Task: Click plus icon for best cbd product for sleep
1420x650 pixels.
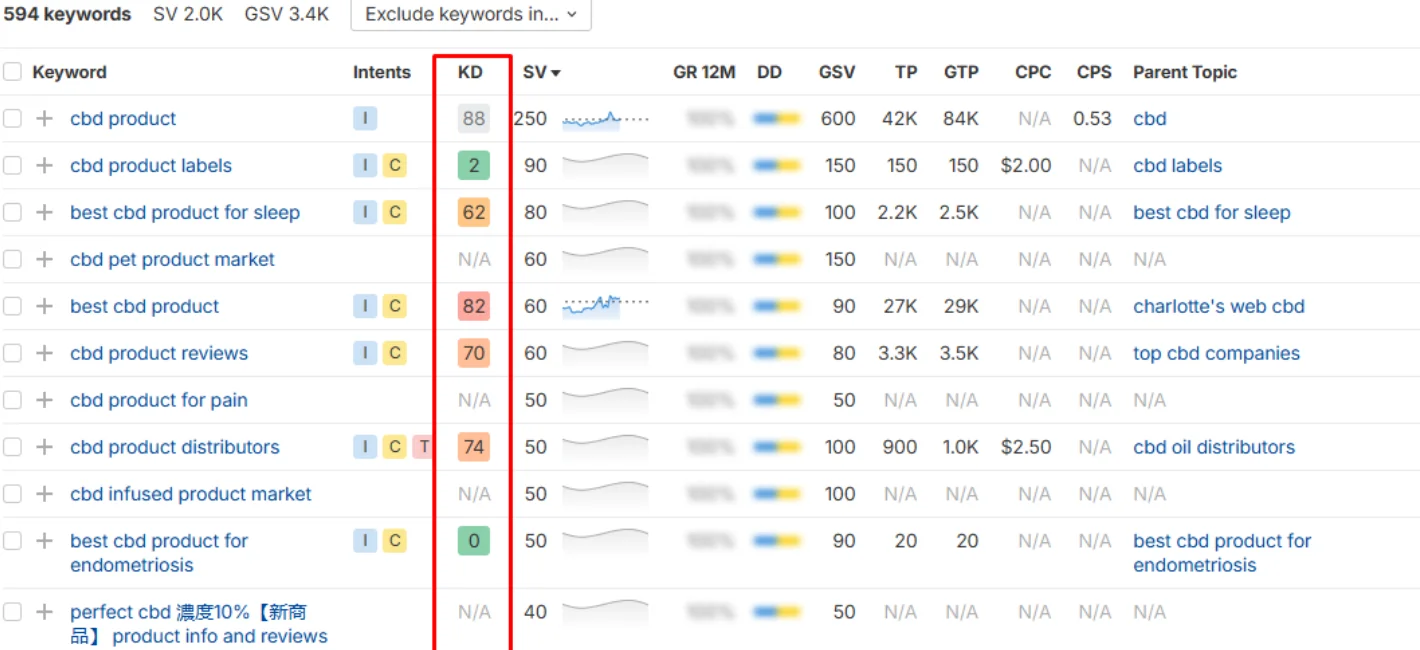Action: pyautogui.click(x=44, y=213)
